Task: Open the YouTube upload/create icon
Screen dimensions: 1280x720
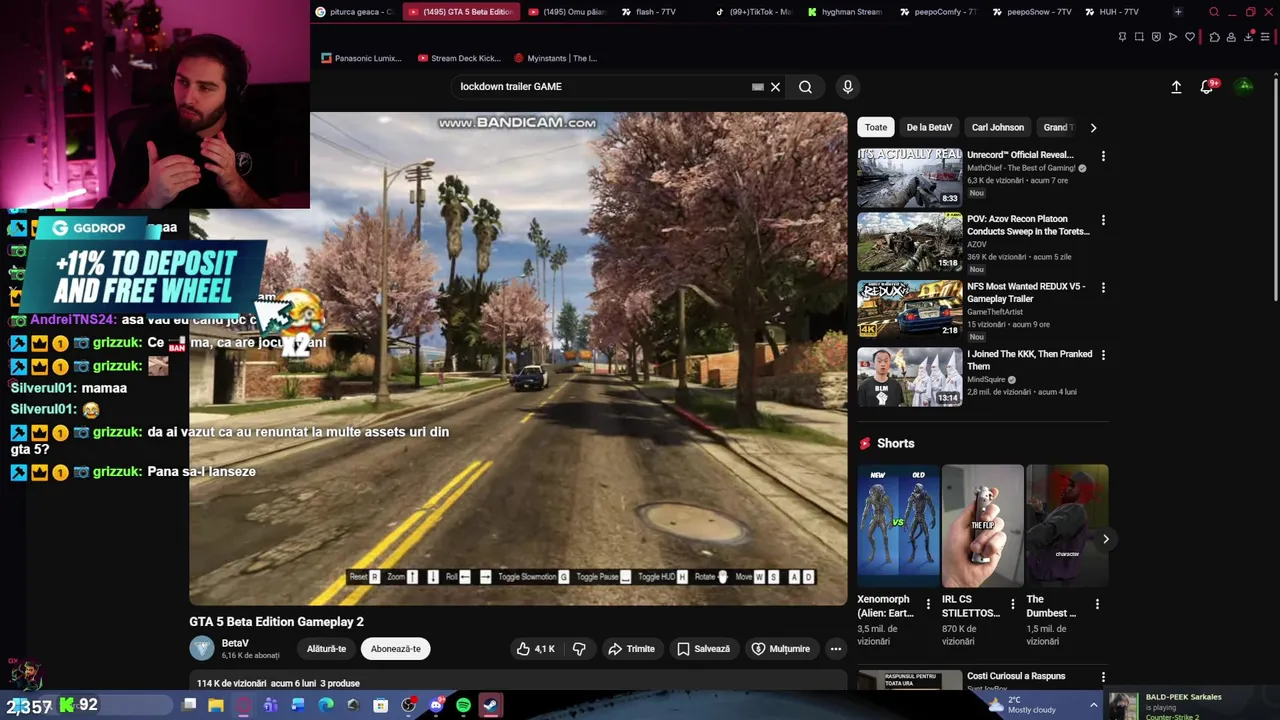Action: (1176, 87)
